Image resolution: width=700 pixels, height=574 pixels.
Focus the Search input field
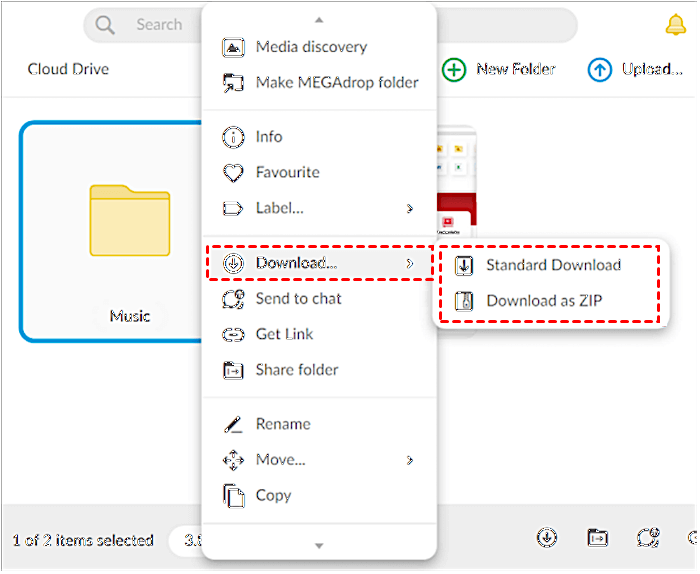pyautogui.click(x=330, y=25)
